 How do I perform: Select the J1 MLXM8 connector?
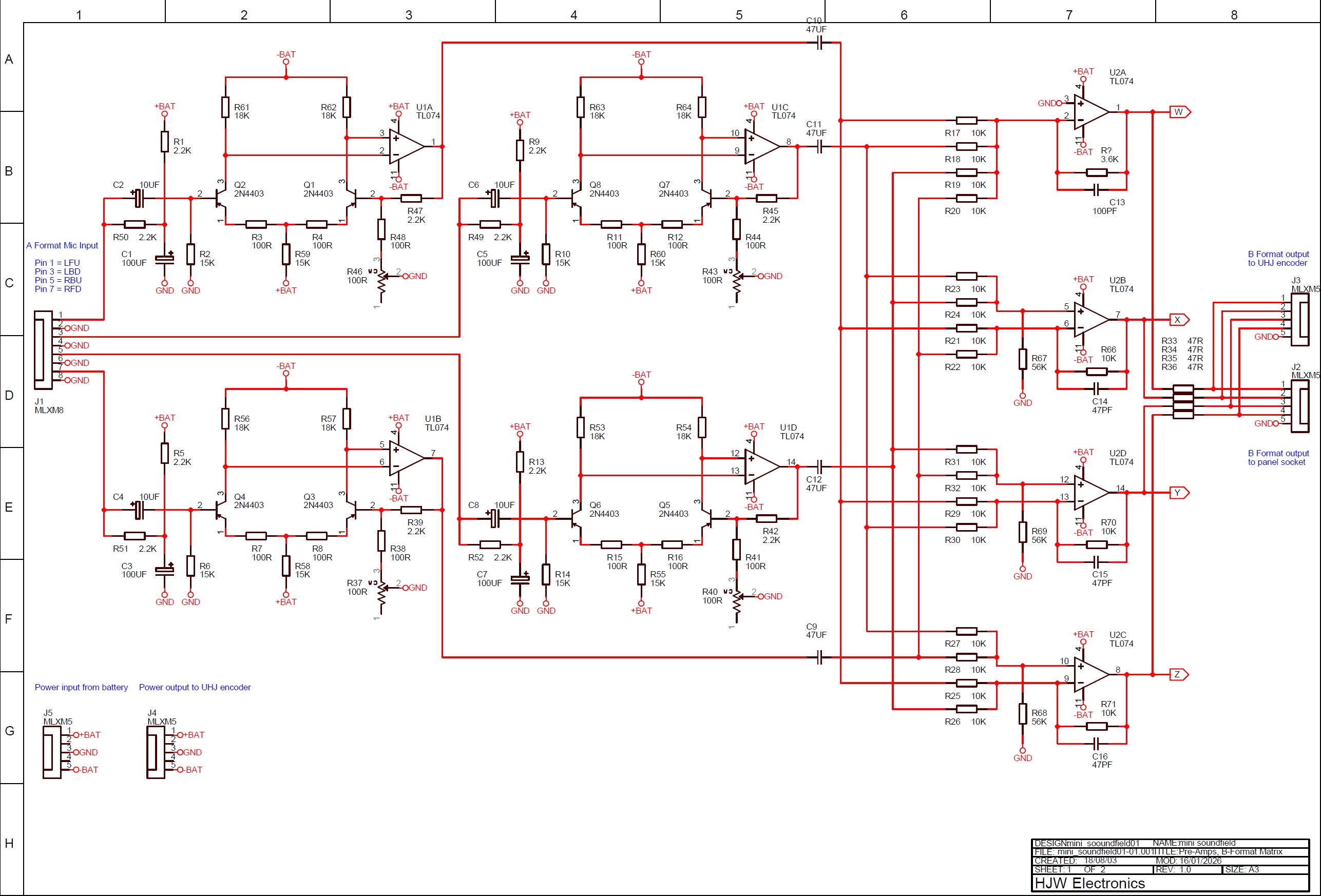click(43, 349)
